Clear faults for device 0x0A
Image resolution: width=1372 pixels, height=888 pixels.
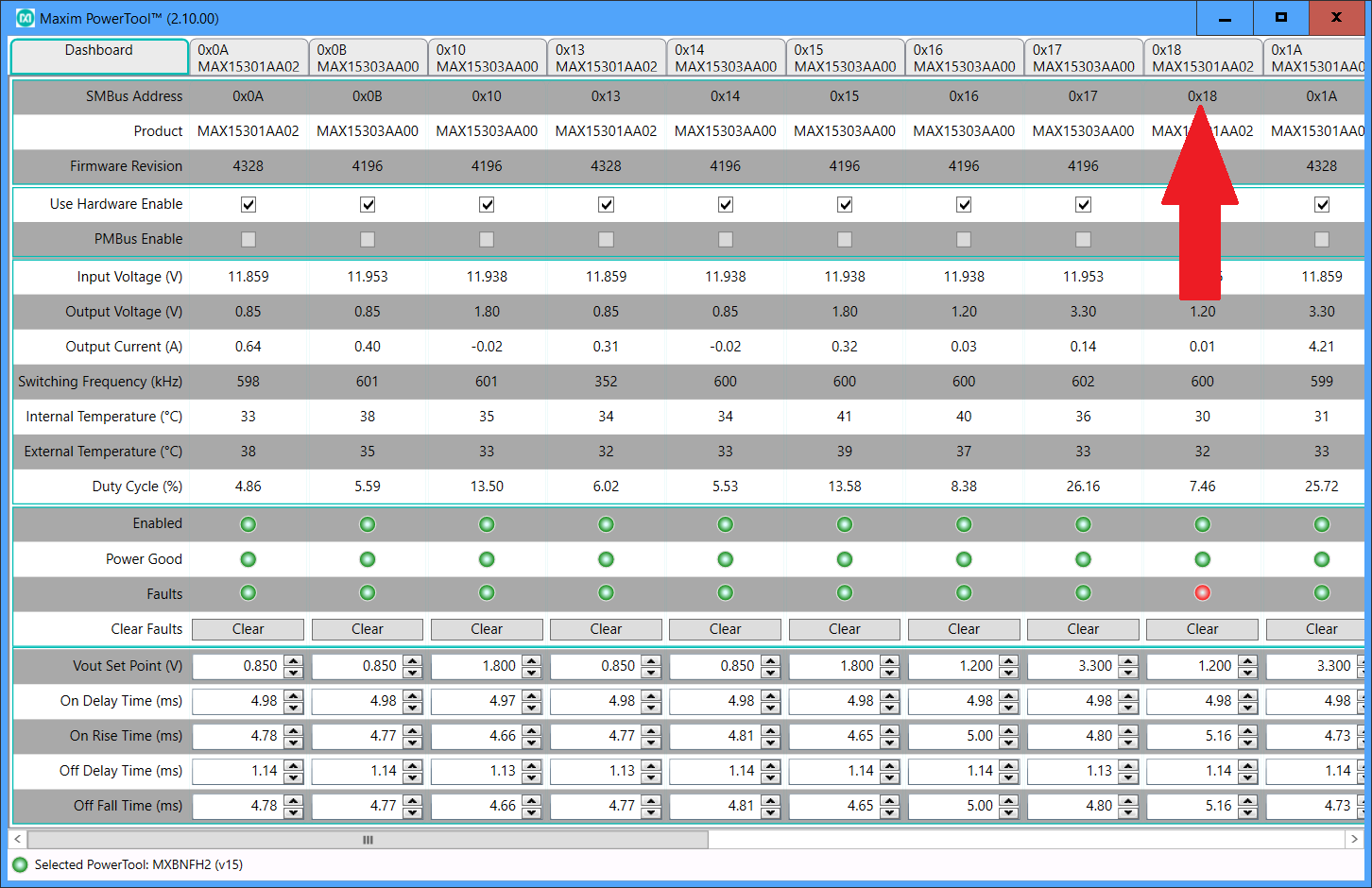click(x=249, y=629)
